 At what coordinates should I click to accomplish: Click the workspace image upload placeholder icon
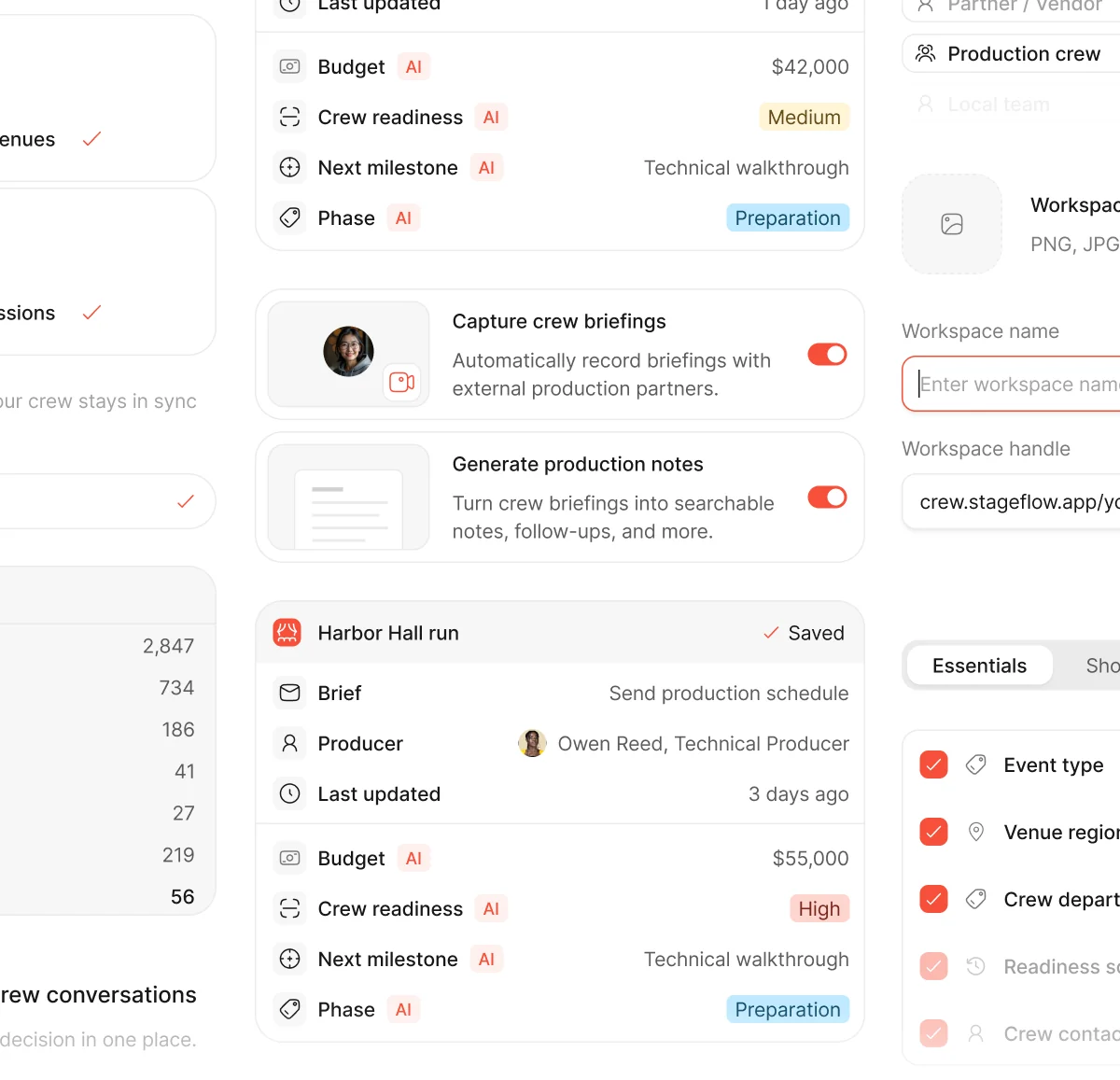pos(952,224)
